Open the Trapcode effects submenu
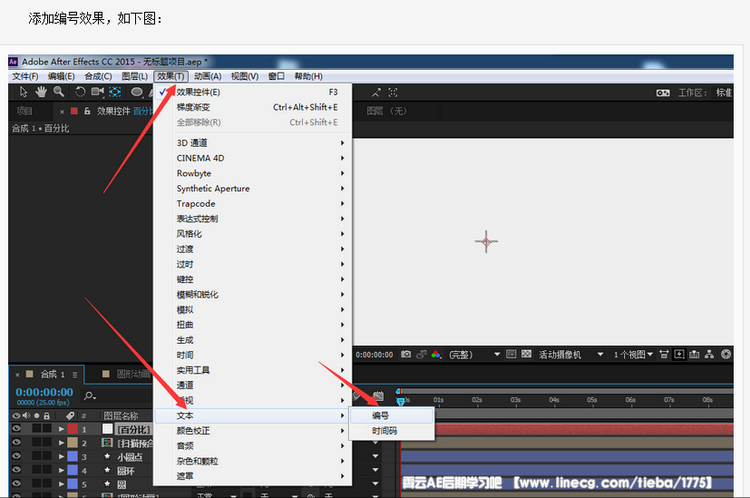 tap(253, 204)
